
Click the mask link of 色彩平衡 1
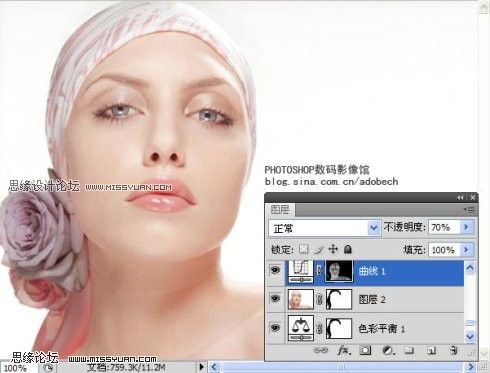[x=319, y=328]
